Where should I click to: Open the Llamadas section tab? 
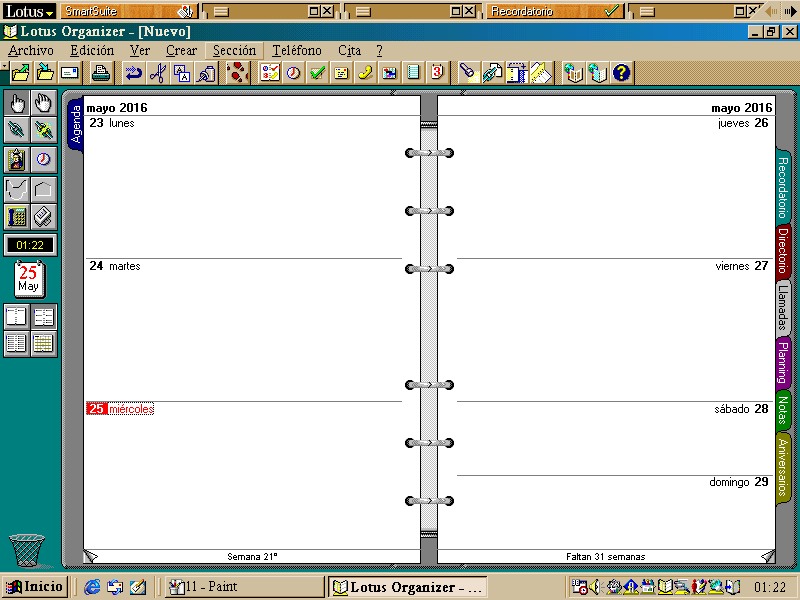(x=783, y=308)
